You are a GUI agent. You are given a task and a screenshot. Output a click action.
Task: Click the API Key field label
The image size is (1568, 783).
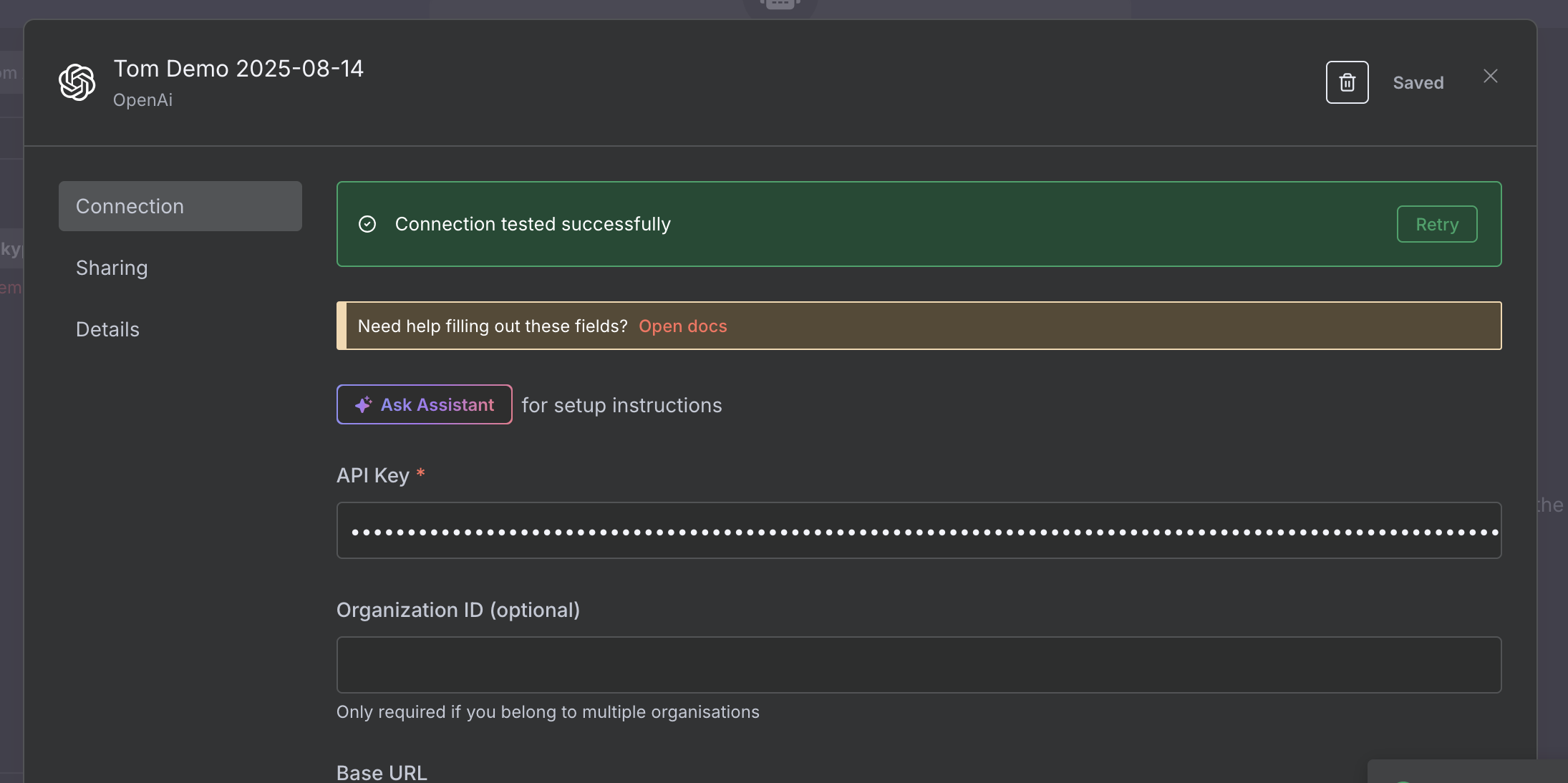tap(372, 475)
